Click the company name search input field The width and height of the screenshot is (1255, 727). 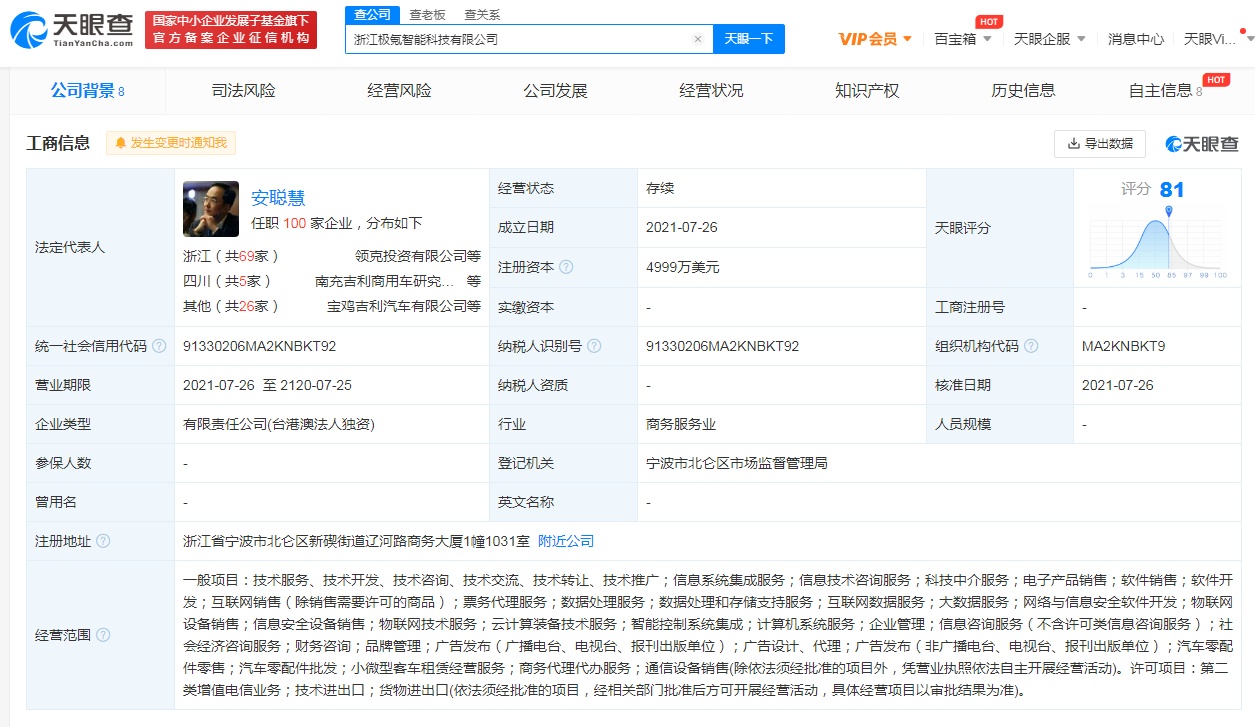520,39
